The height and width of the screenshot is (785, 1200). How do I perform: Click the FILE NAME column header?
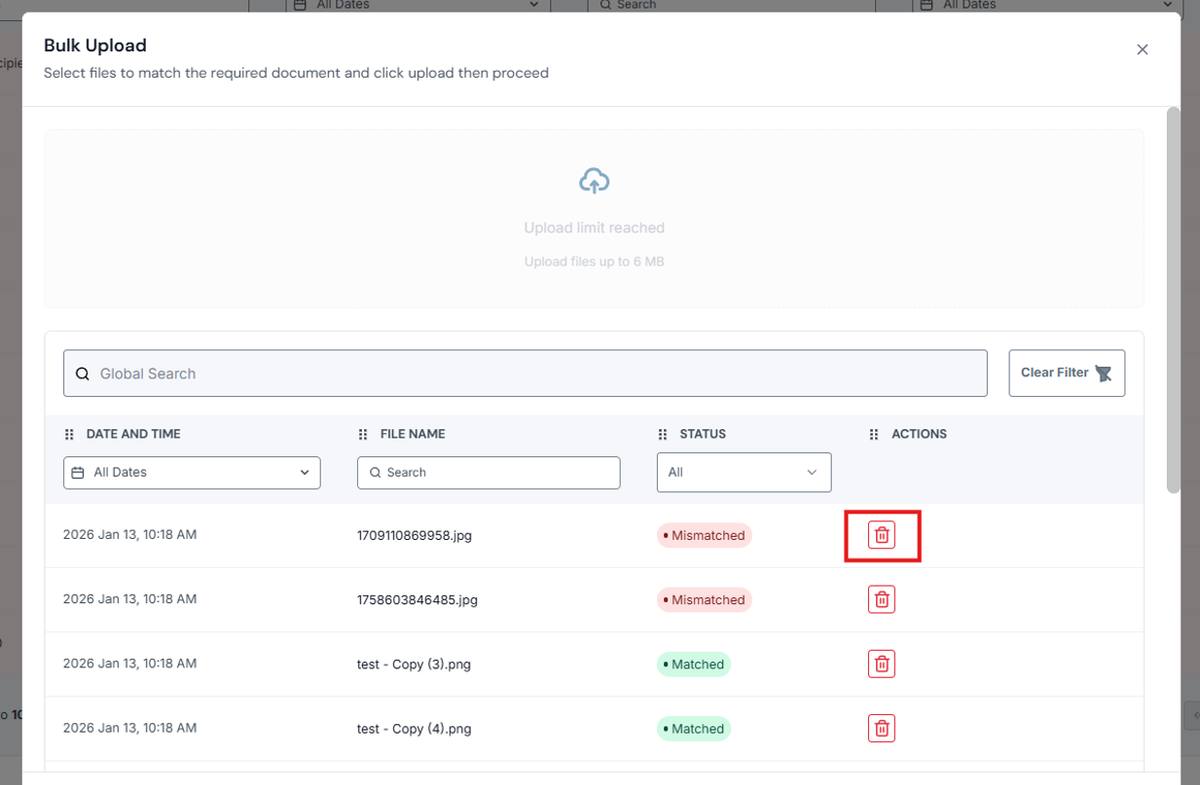[x=413, y=434]
